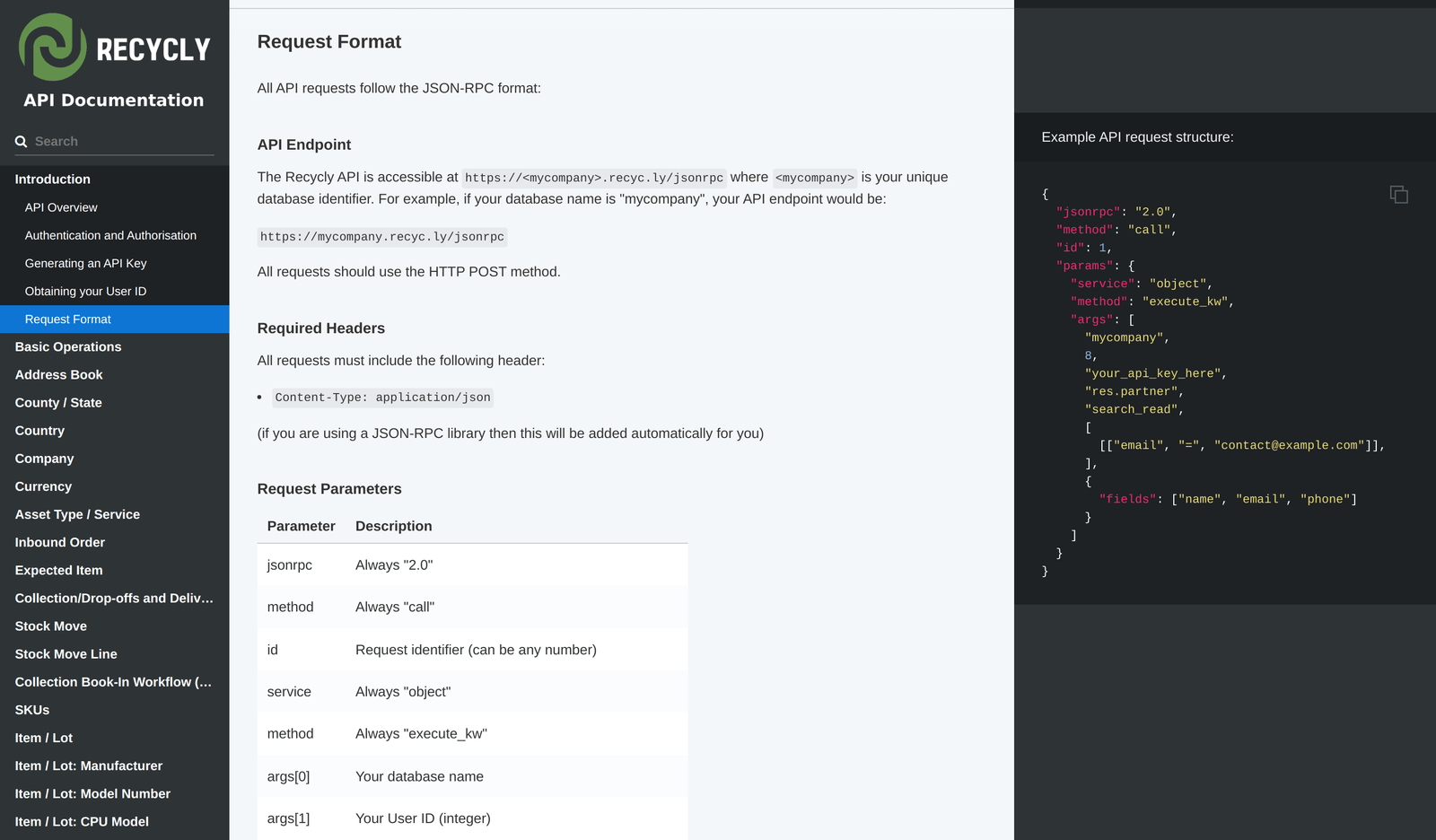Open the Stock Move section

click(x=114, y=626)
